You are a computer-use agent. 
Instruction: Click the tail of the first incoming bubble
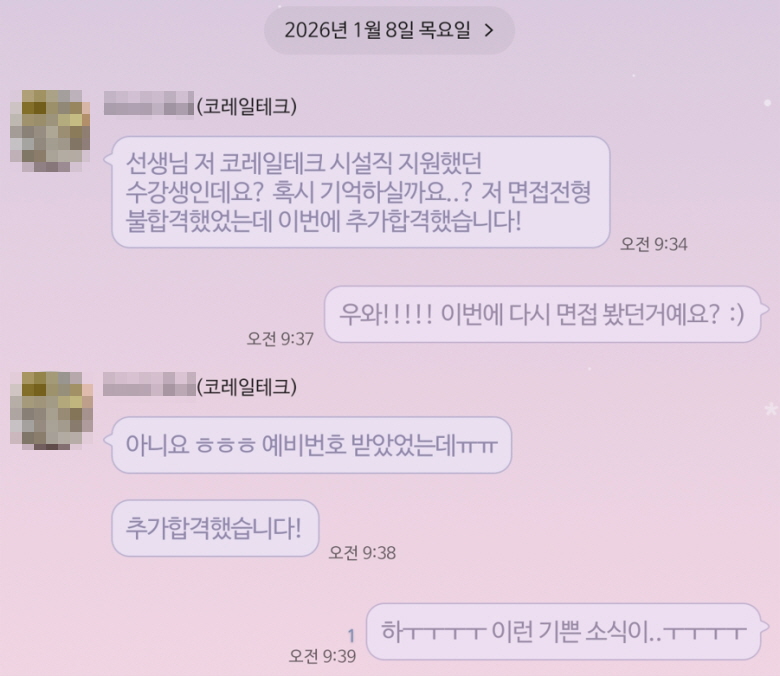(x=107, y=159)
